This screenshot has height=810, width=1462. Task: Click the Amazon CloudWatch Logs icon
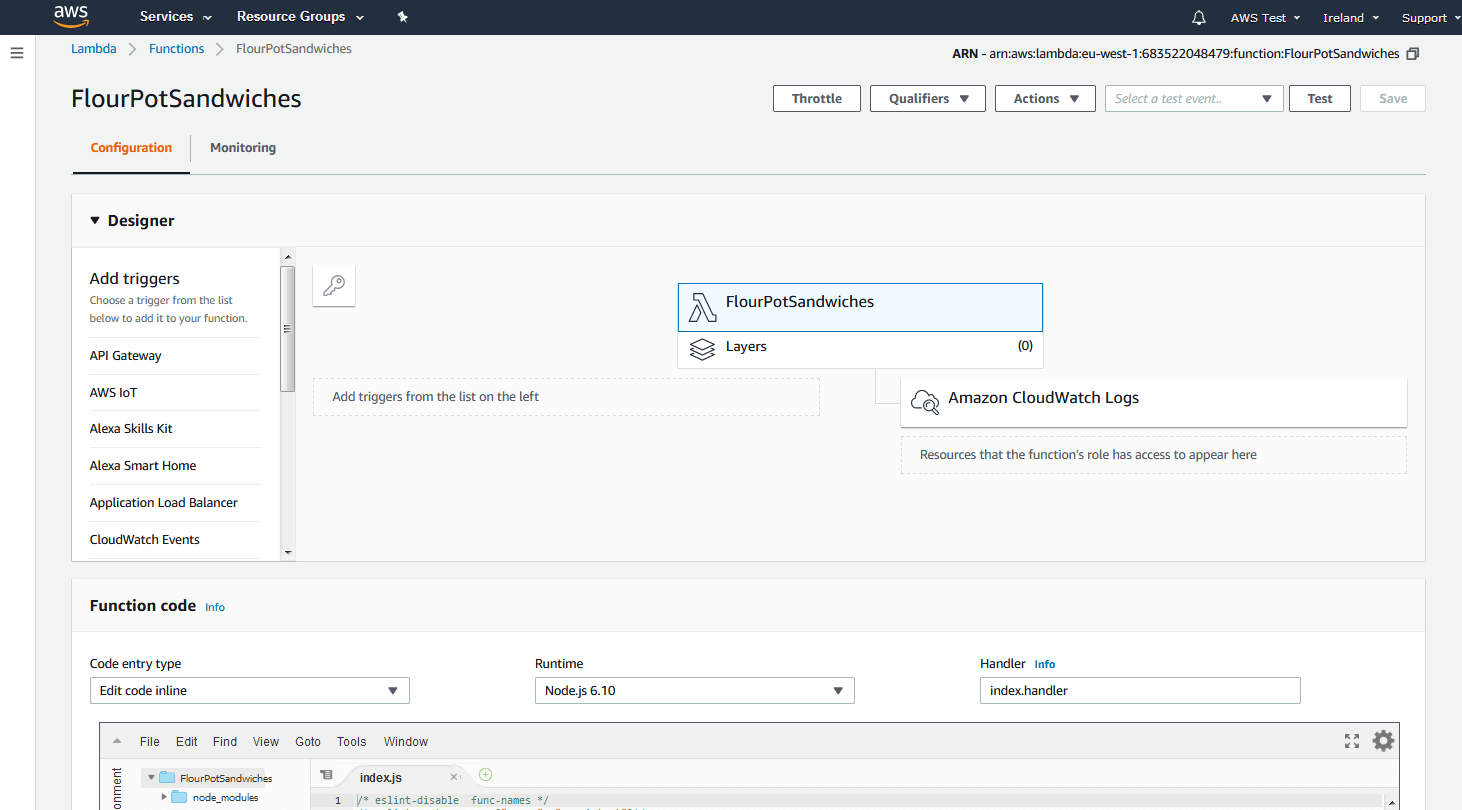pyautogui.click(x=926, y=401)
